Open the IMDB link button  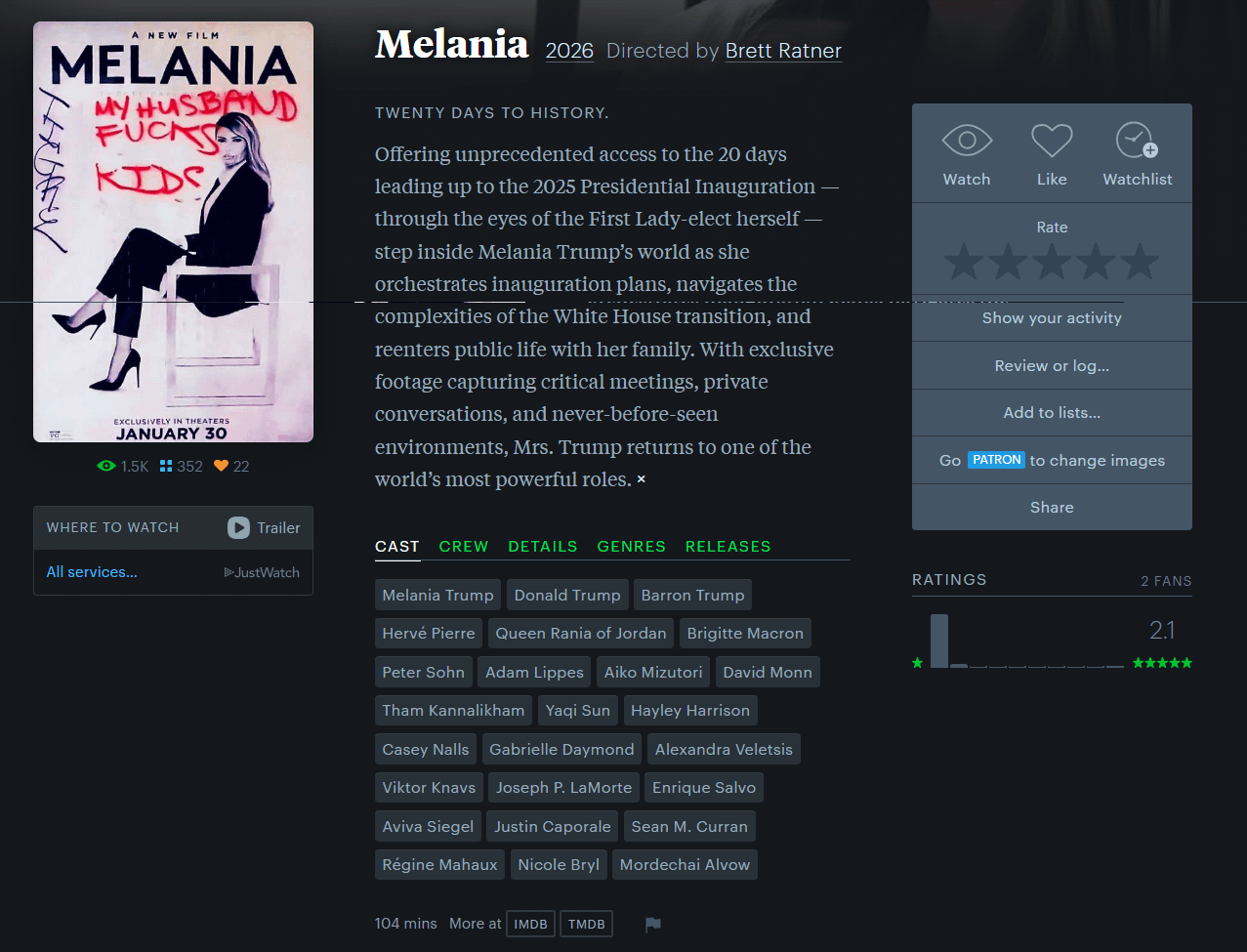coord(530,925)
